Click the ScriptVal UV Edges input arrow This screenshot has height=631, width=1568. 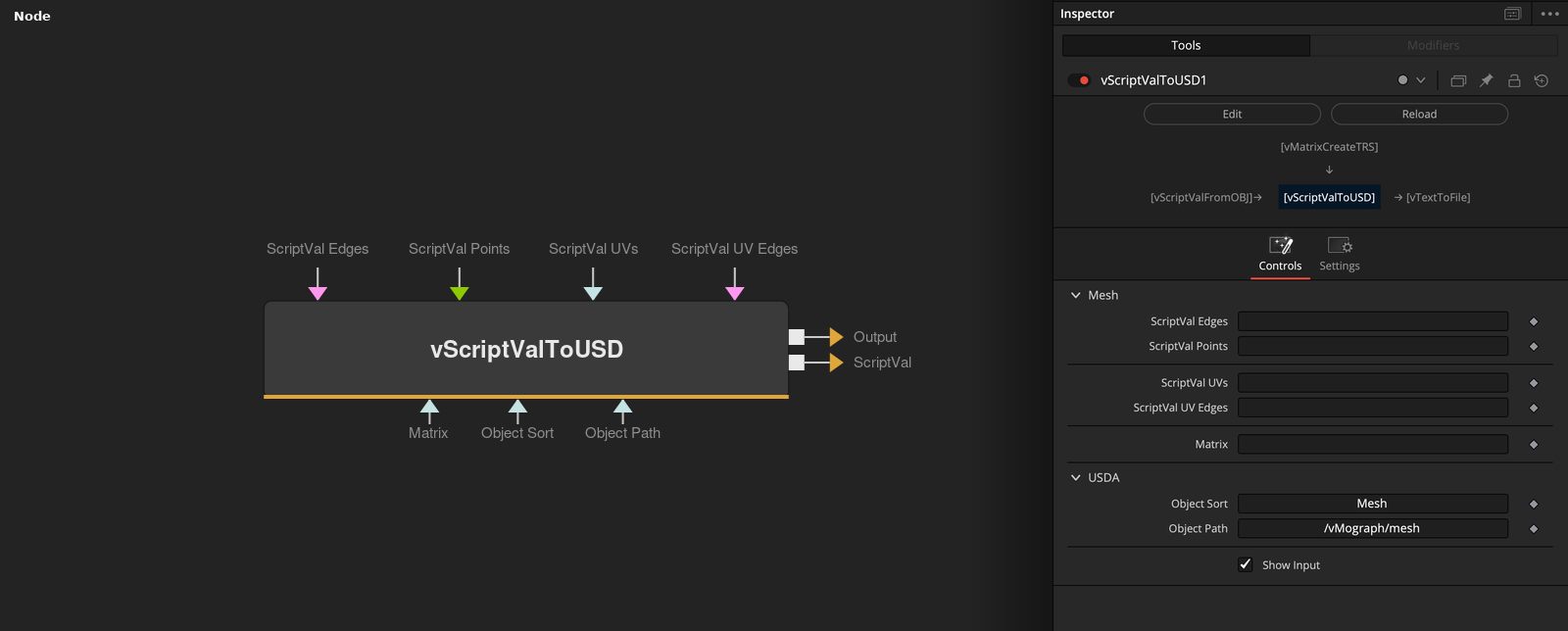(735, 293)
